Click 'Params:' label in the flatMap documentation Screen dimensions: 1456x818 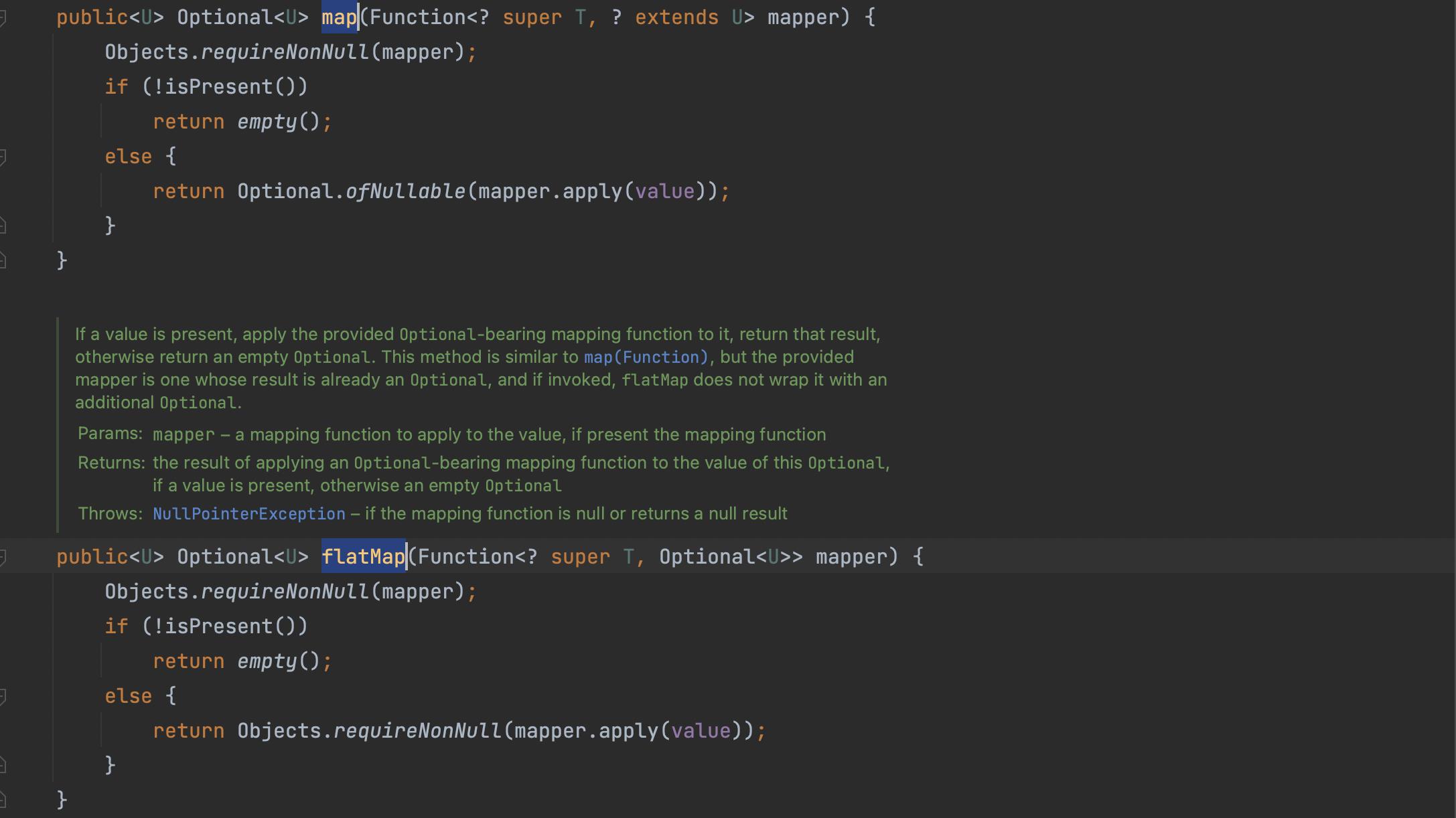110,434
